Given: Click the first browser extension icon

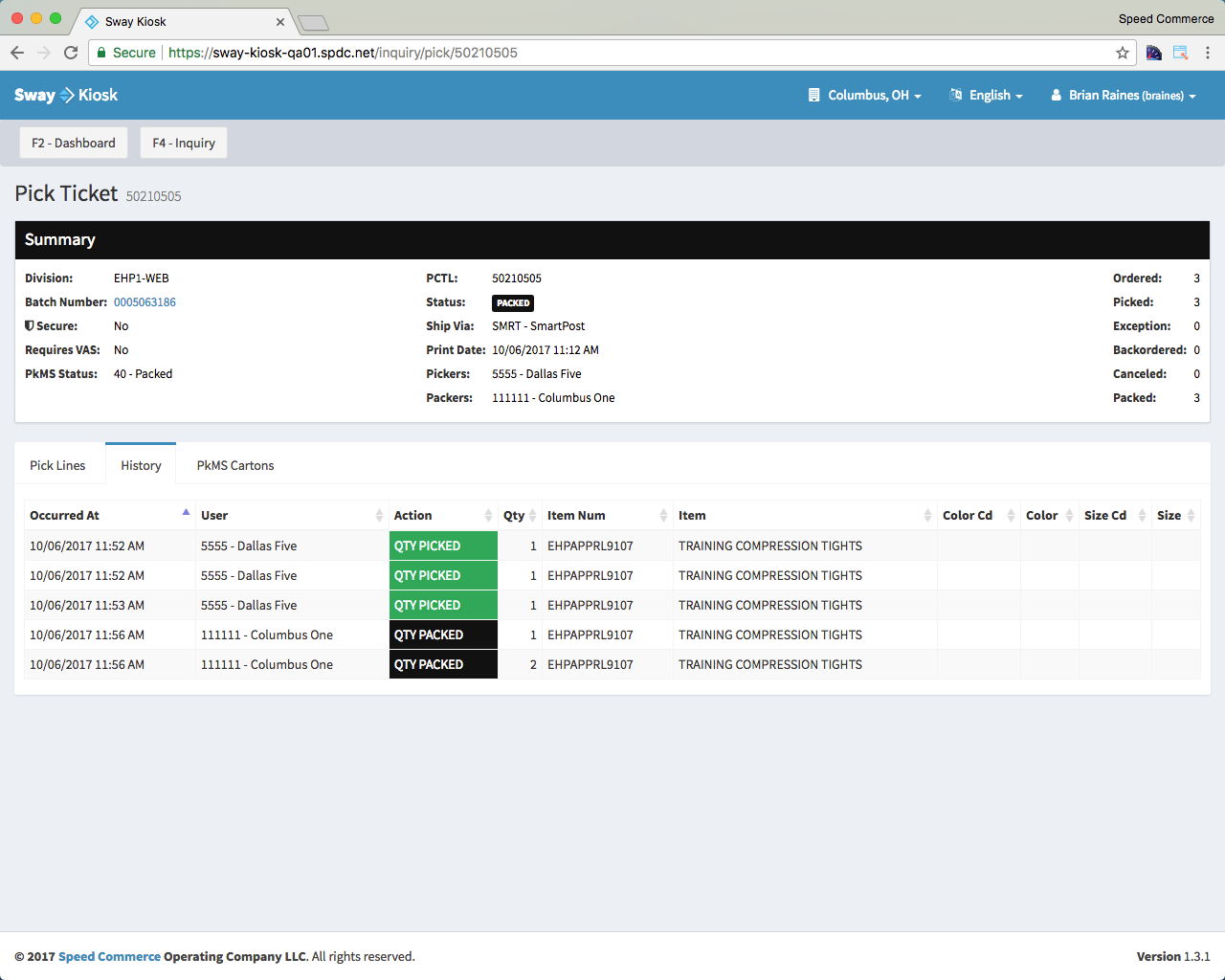Looking at the screenshot, I should coord(1154,53).
